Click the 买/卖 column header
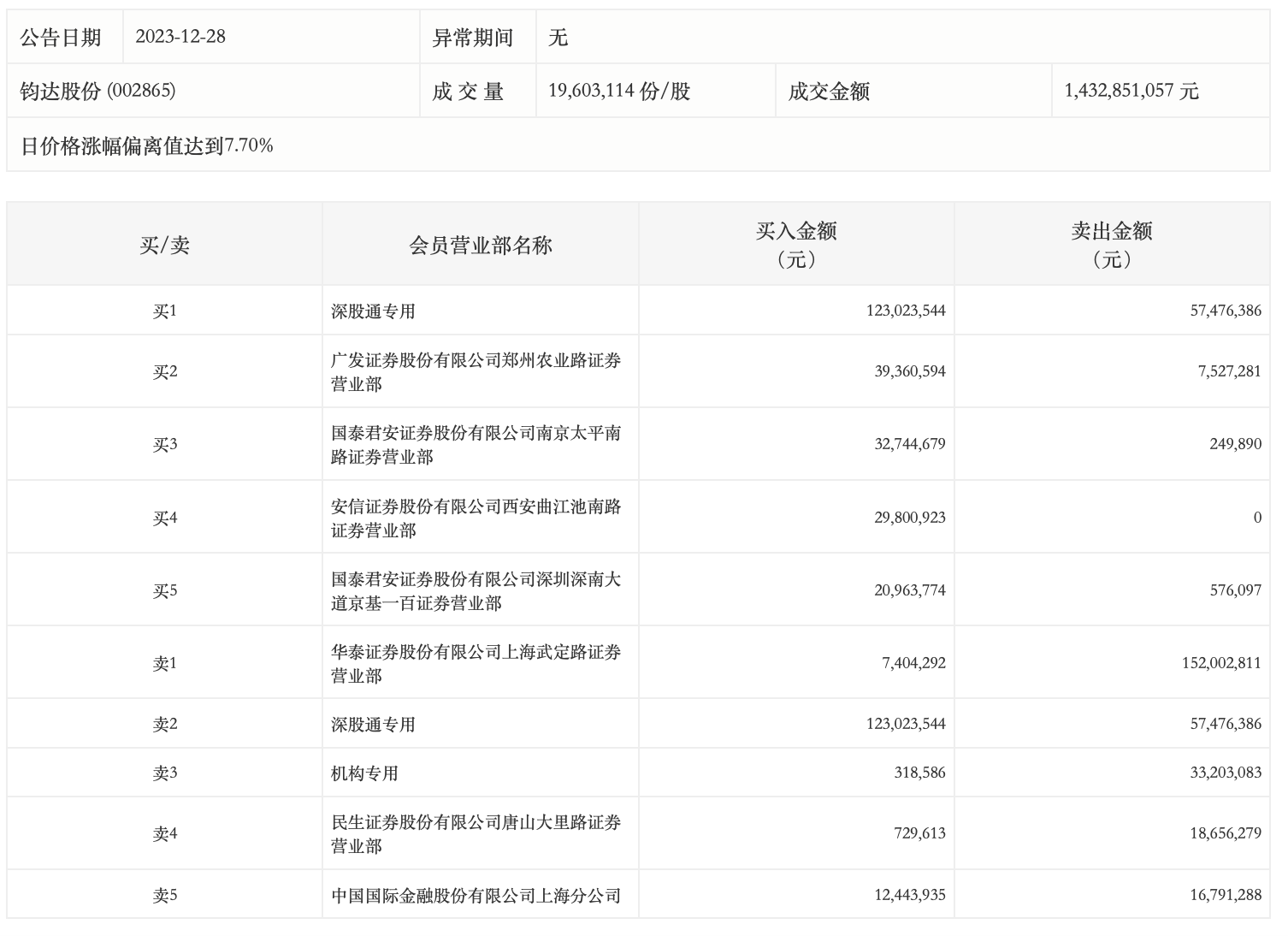Image resolution: width=1288 pixels, height=936 pixels. pyautogui.click(x=164, y=246)
